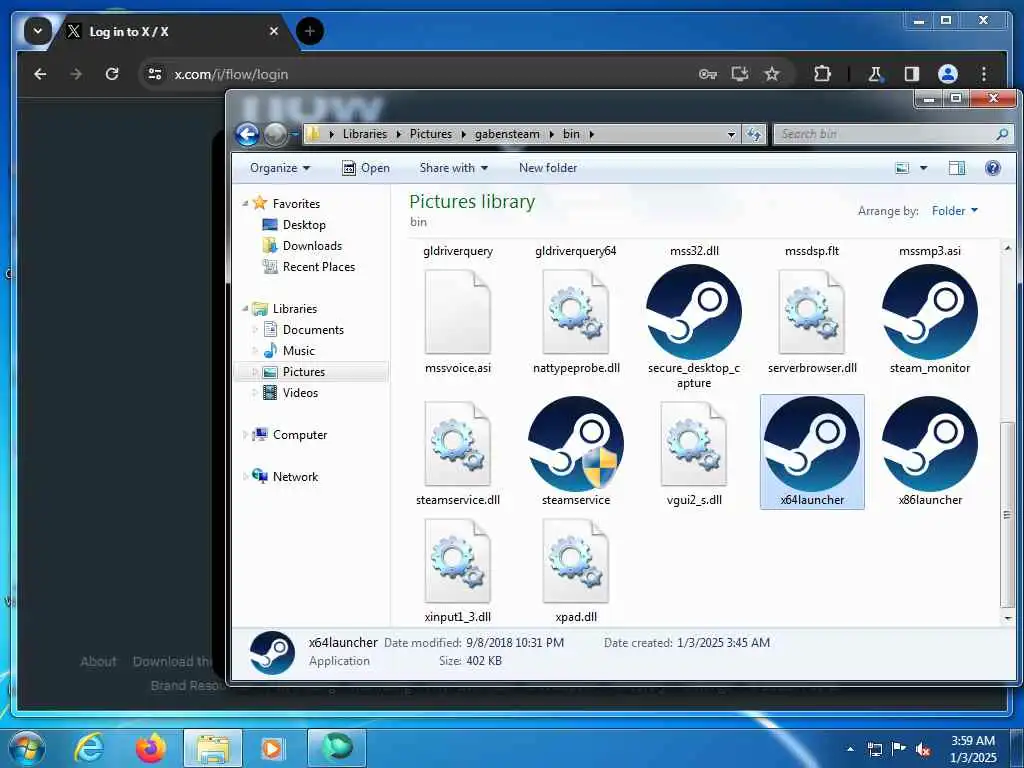Select the mssvoice.asi file
Viewport: 1024px width, 768px height.
457,321
